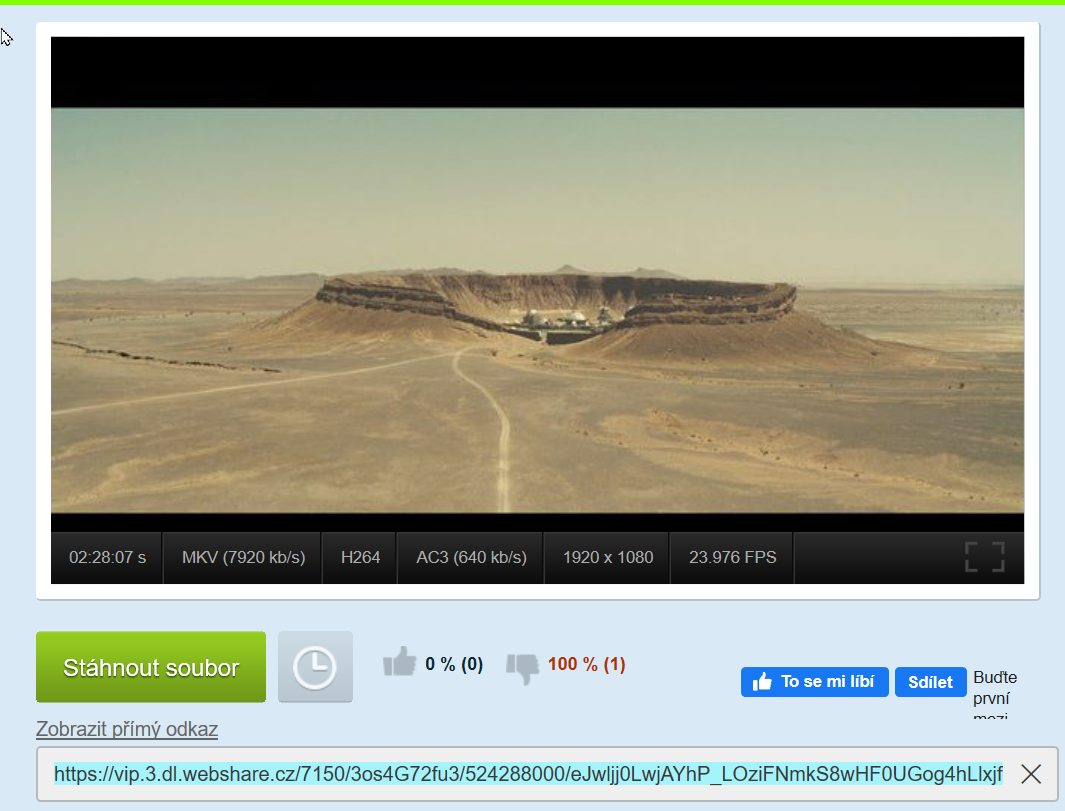Click the Buďte první text beside Sdílet
1065x811 pixels.
[x=994, y=687]
